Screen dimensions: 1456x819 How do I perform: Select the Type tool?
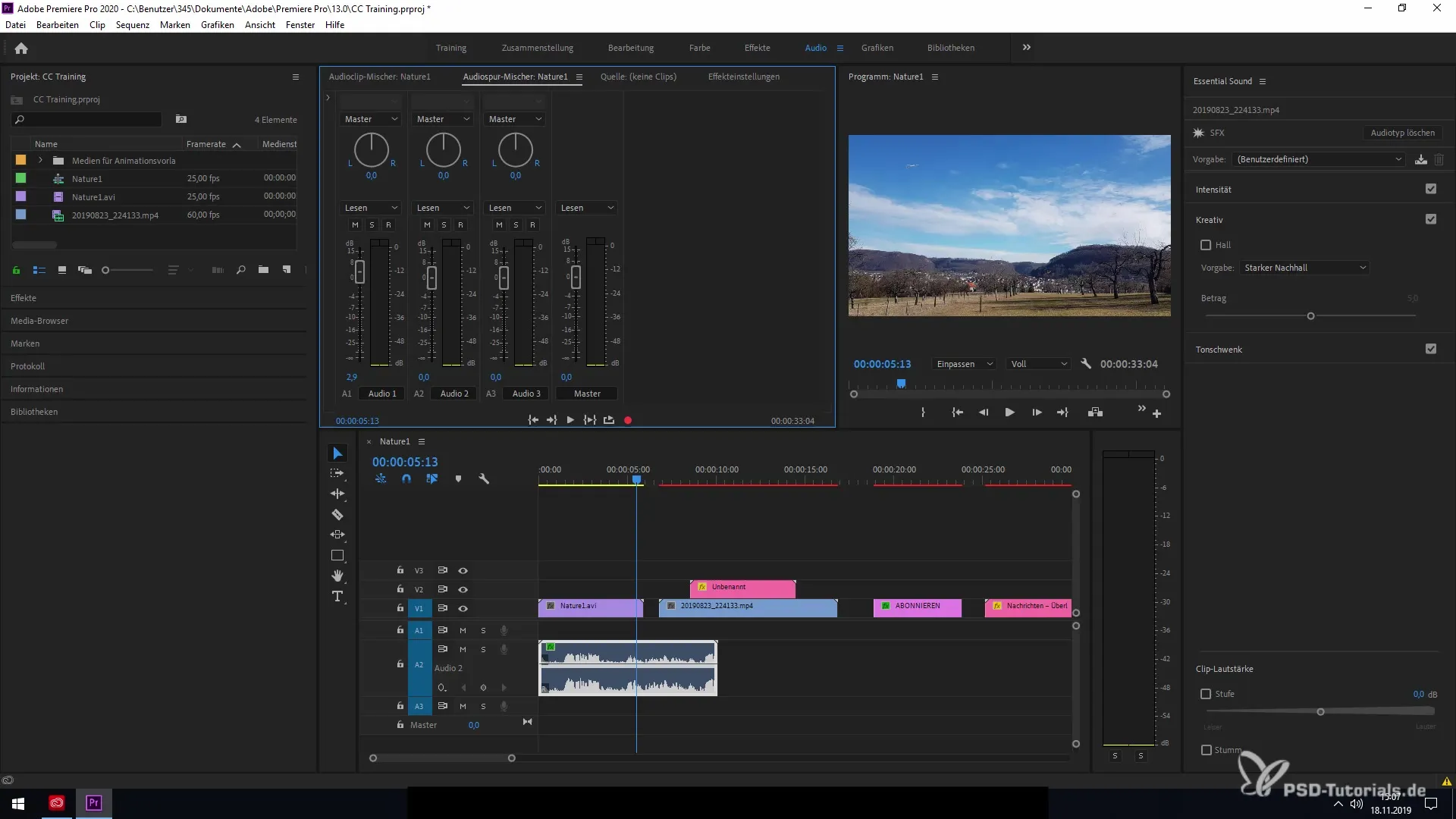pyautogui.click(x=337, y=596)
